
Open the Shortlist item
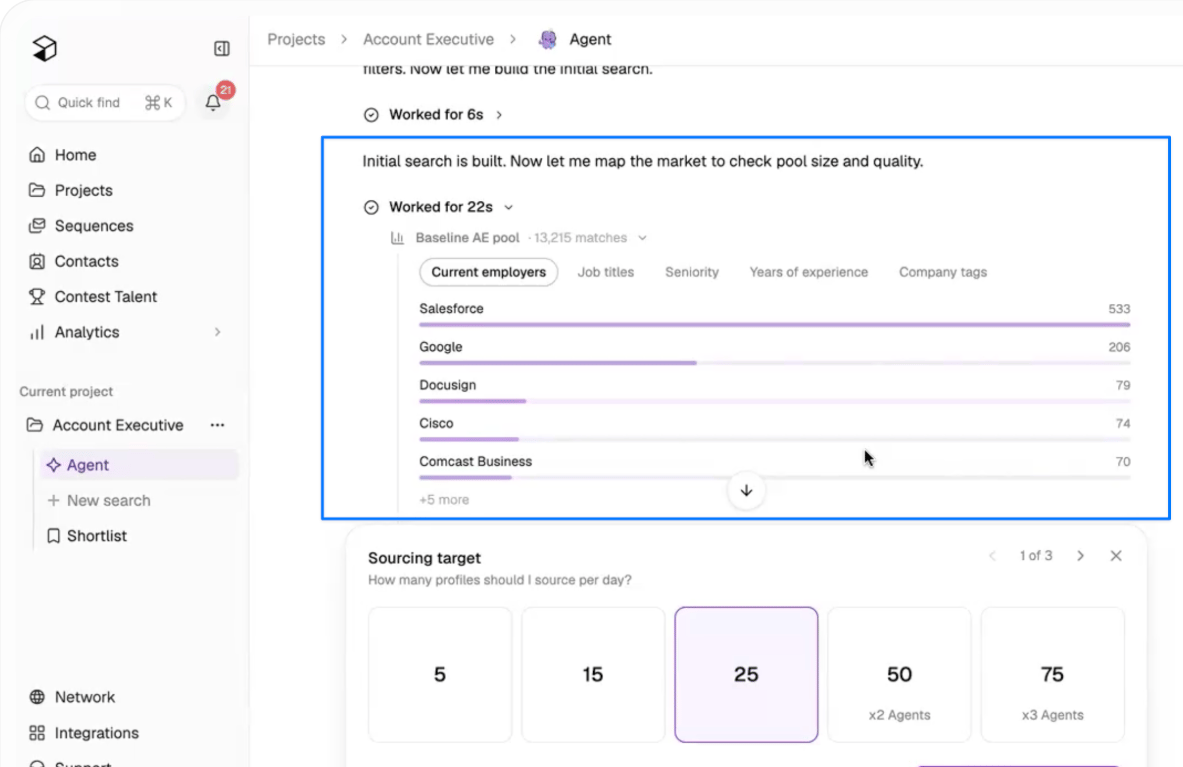[x=97, y=535]
